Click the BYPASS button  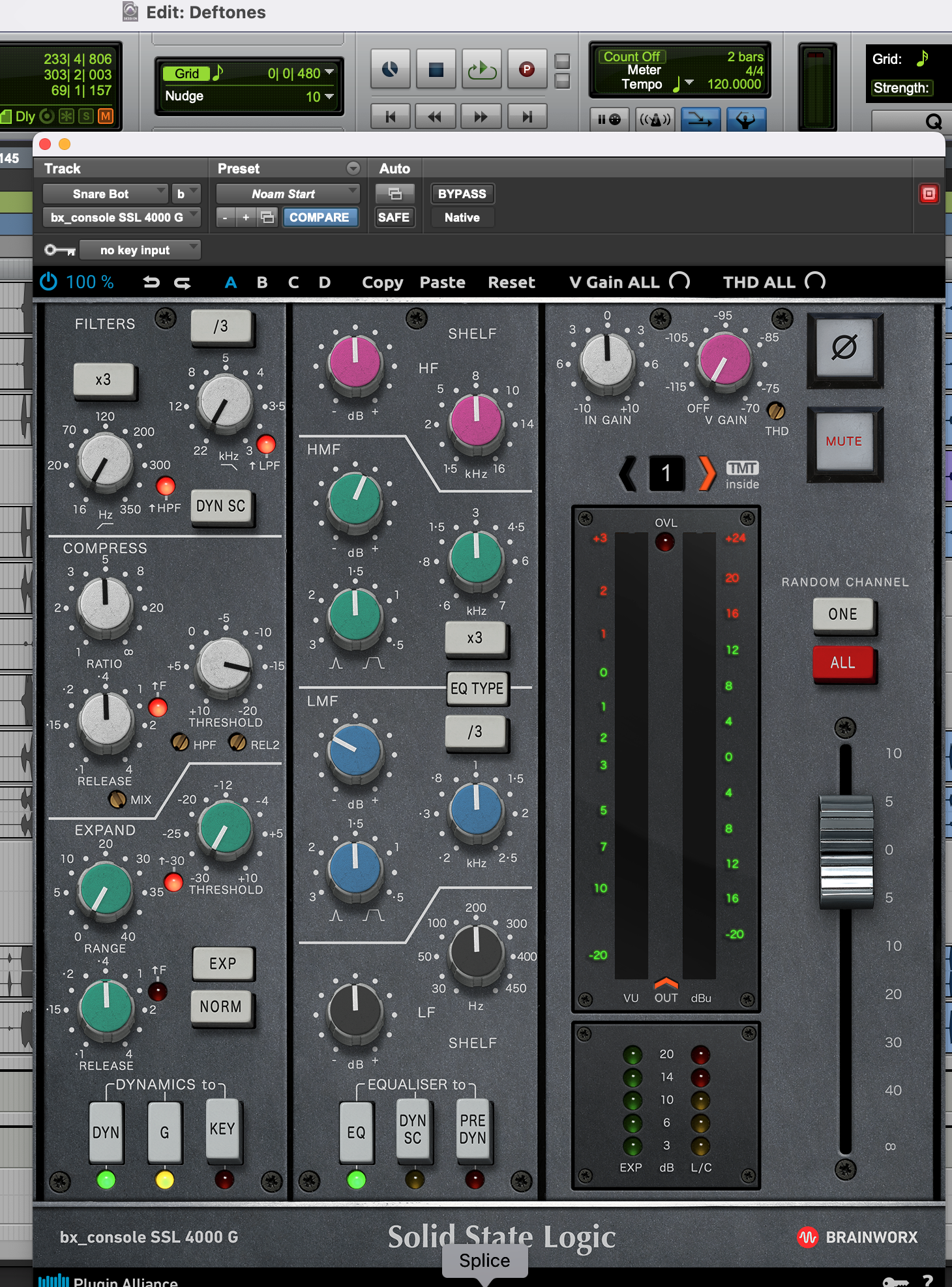tap(462, 194)
